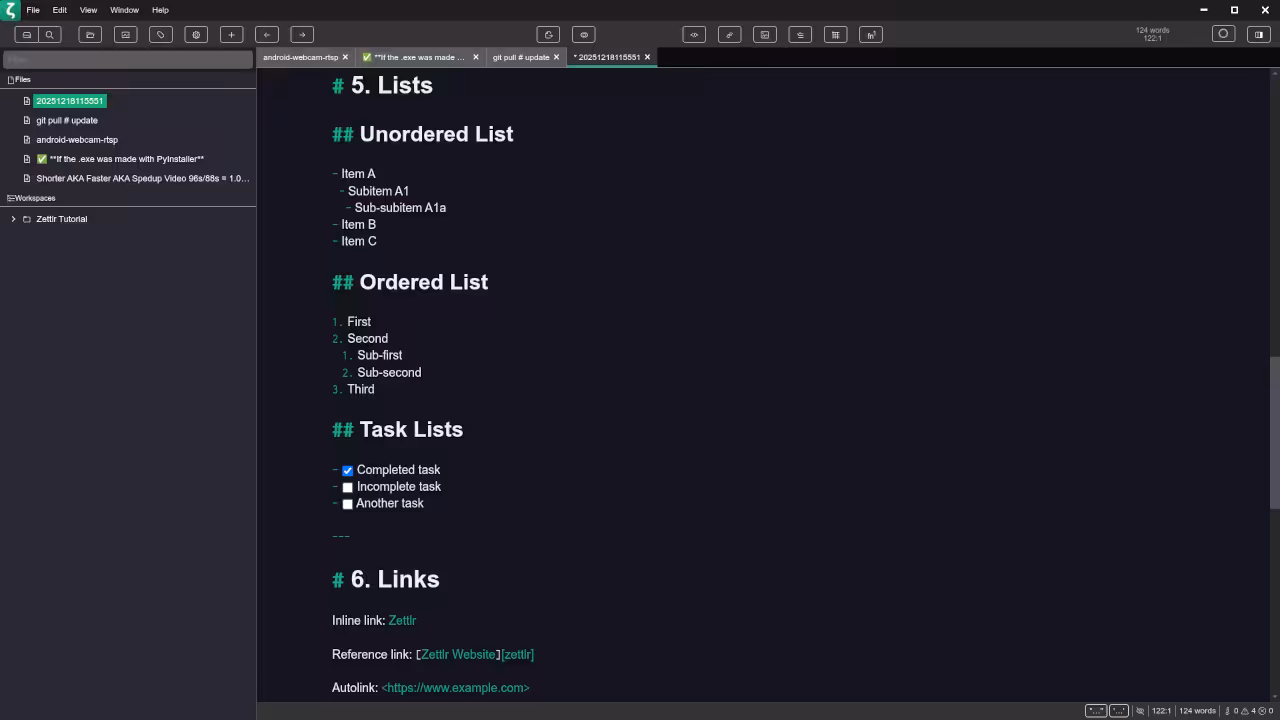Create a new file with the plus icon
The height and width of the screenshot is (720, 1280).
pos(231,34)
